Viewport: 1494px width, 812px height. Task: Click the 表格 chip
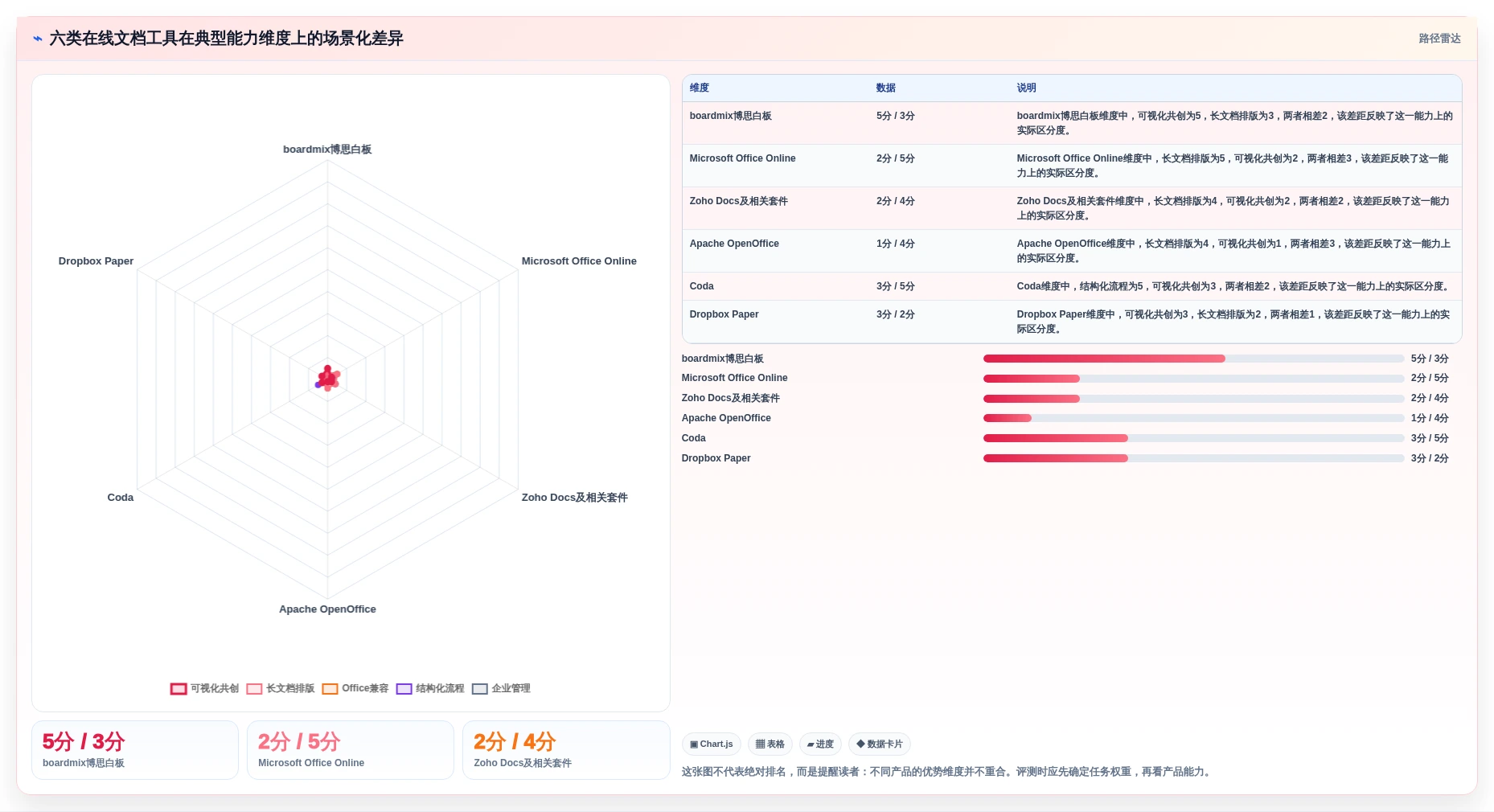point(770,744)
